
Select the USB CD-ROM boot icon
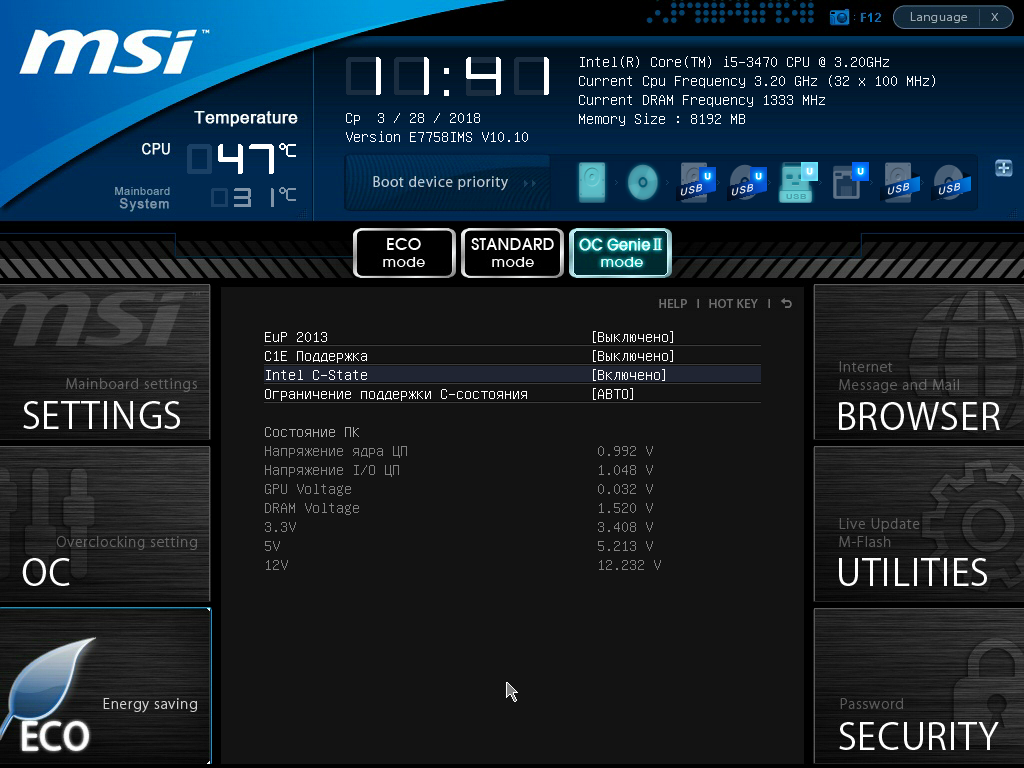pyautogui.click(x=747, y=182)
